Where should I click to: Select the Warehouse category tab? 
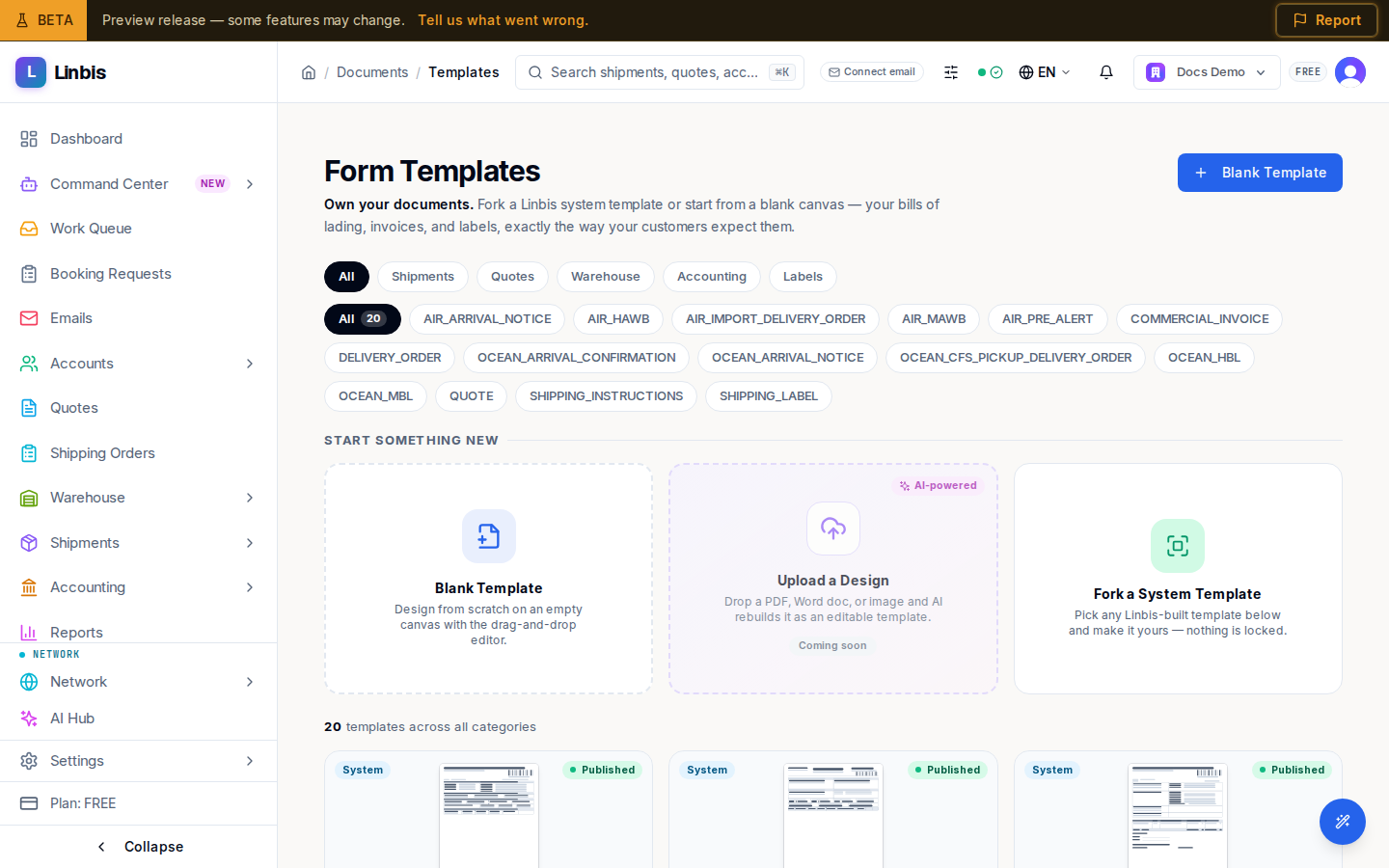tap(606, 277)
